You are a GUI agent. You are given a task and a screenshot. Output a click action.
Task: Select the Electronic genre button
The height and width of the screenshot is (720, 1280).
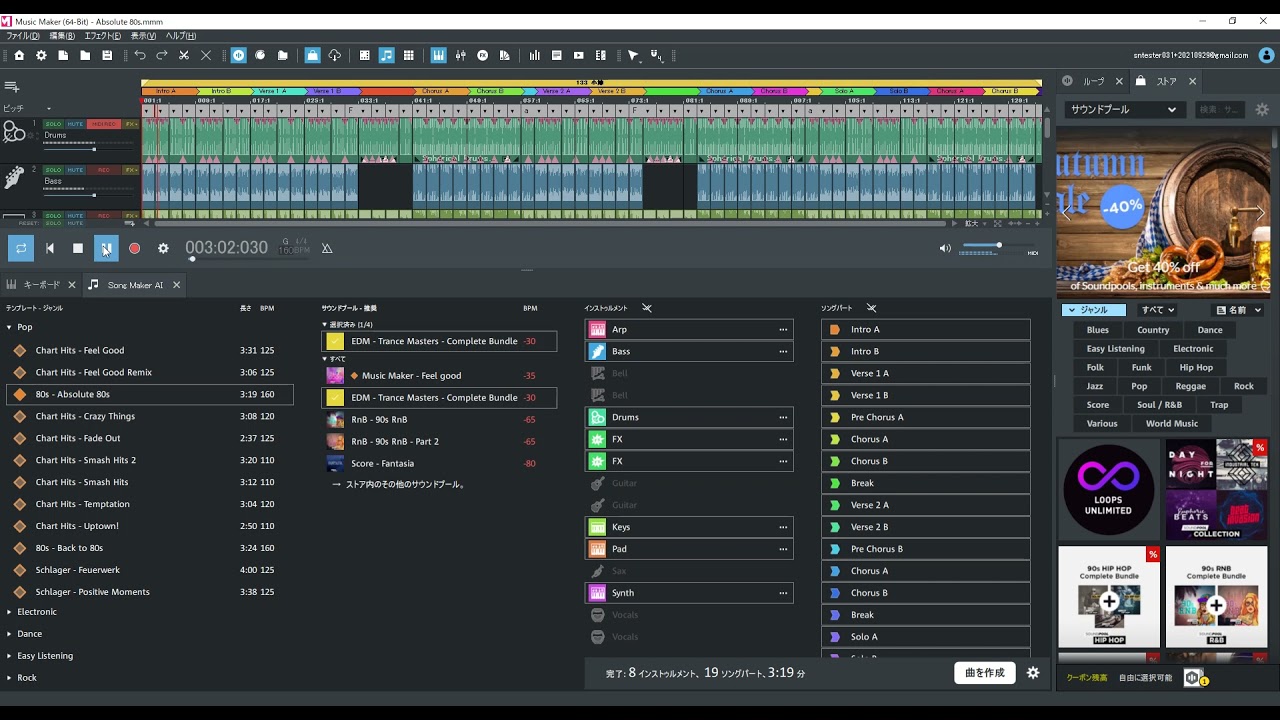(1193, 349)
